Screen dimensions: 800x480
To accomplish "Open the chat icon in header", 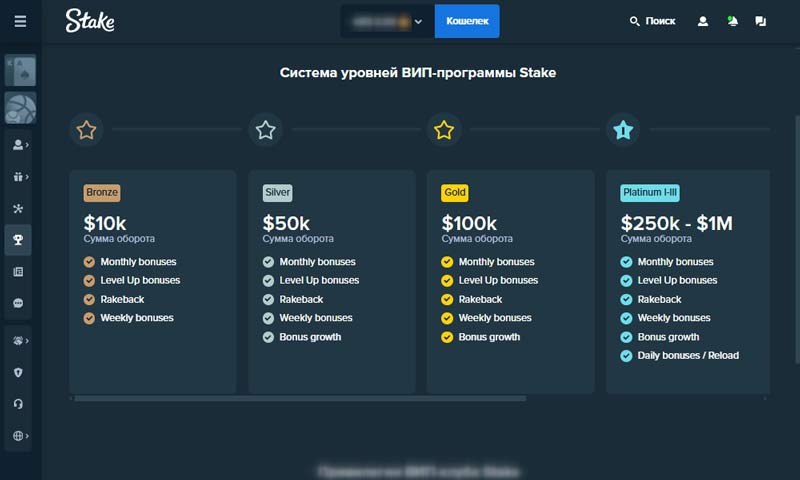I will pyautogui.click(x=761, y=21).
